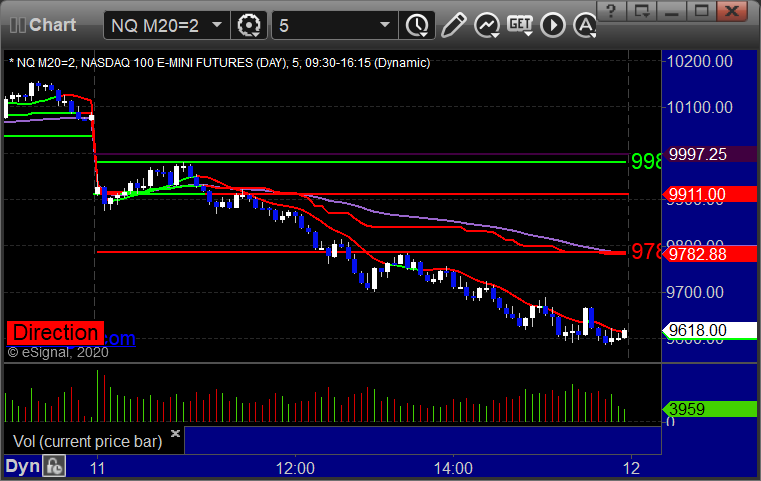761x481 pixels.
Task: Click the Dyn label at bottom left
Action: (22, 466)
